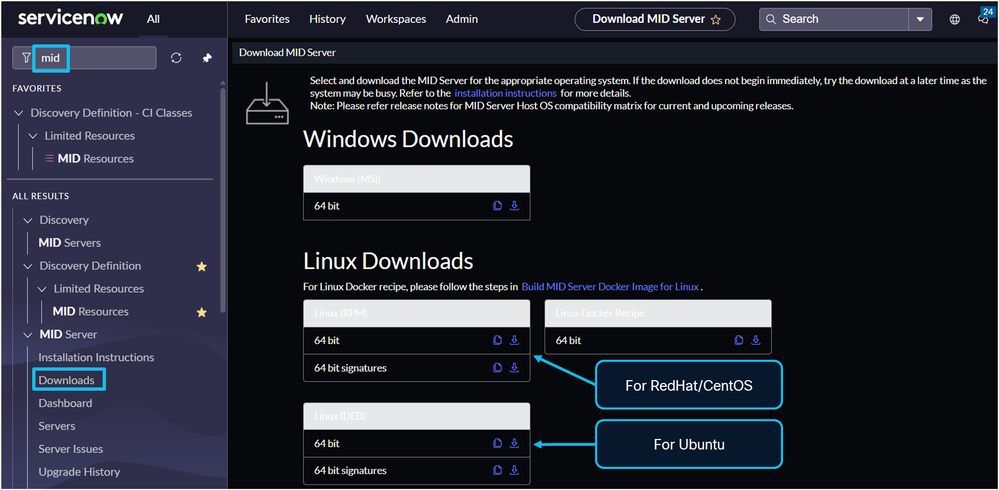Click the Linux Downloads heading
Image resolution: width=999 pixels, height=490 pixels.
click(x=388, y=261)
